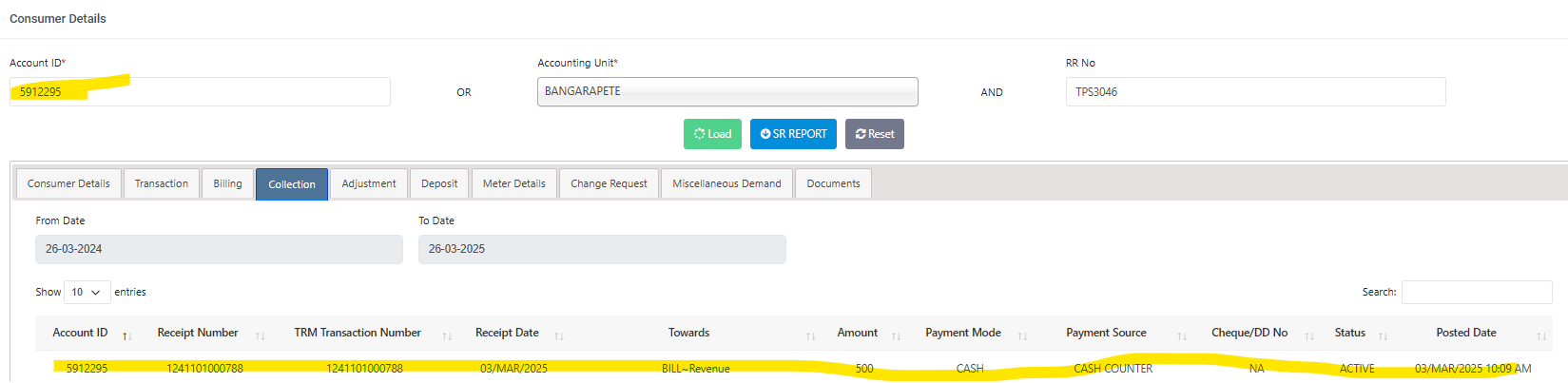
Task: Click the RR No field
Action: (x=1255, y=91)
